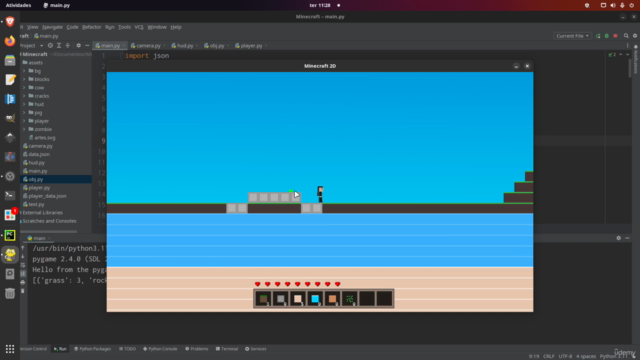This screenshot has height=360, width=640.
Task: Open Terminal app in the dock
Action: [10, 196]
